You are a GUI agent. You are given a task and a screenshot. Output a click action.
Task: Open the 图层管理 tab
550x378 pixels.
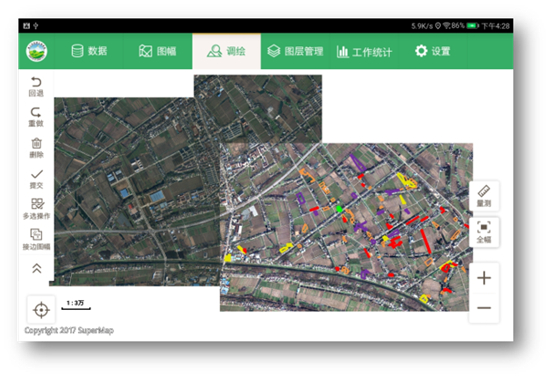pos(295,51)
